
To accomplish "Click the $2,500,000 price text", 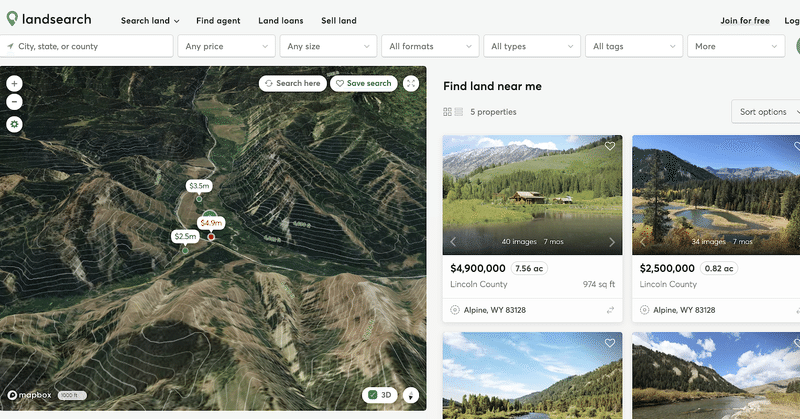I will (x=667, y=268).
